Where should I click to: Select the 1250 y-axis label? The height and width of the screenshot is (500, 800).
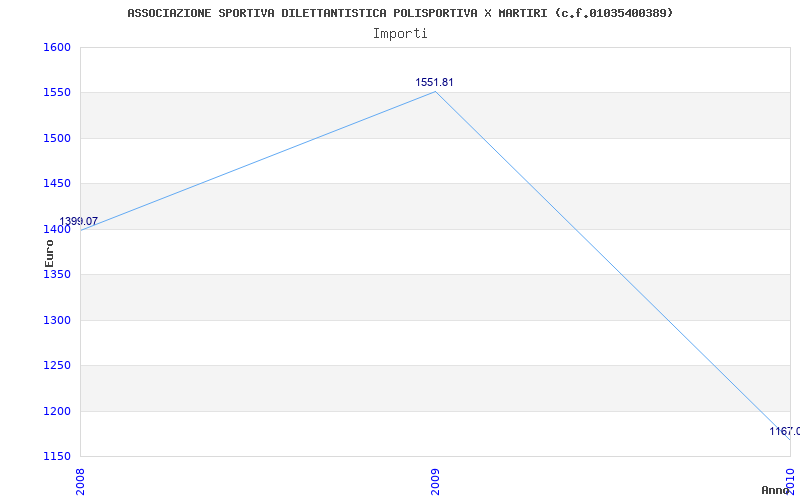tap(56, 366)
